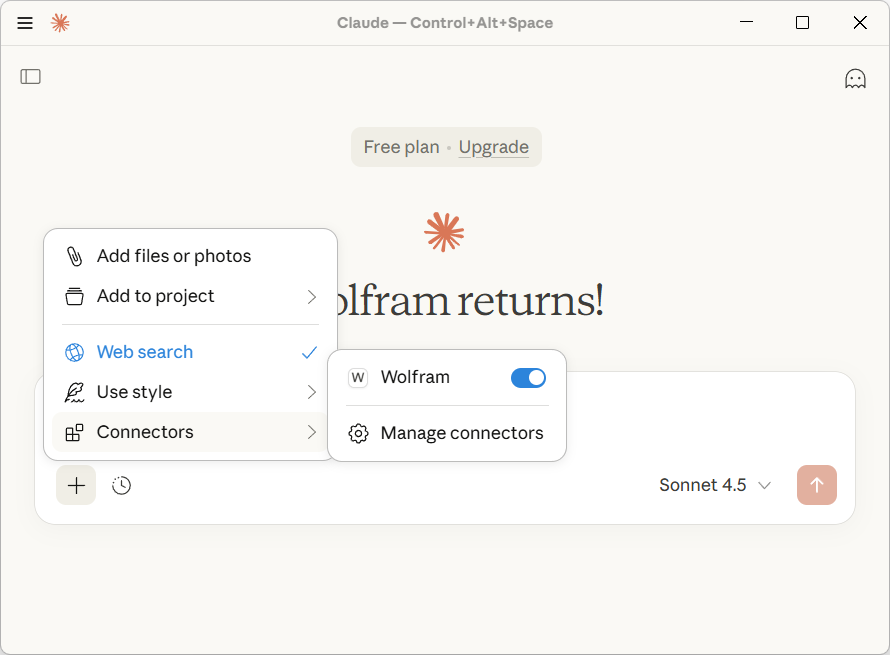Image resolution: width=890 pixels, height=655 pixels.
Task: Toggle the Web search menu option
Action: [145, 352]
